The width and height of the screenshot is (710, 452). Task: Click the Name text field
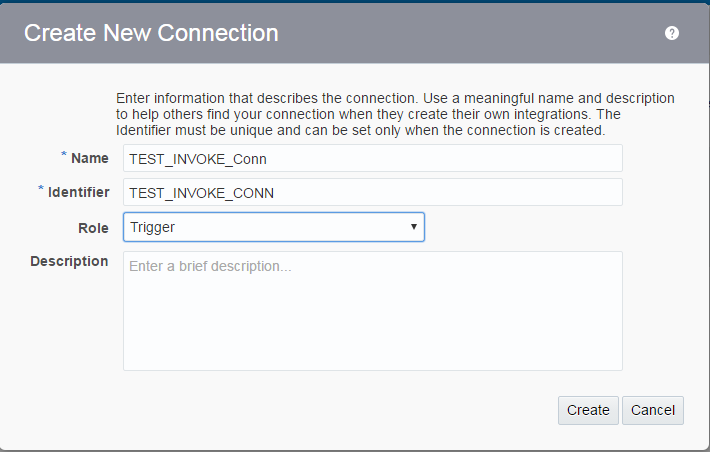[x=372, y=158]
